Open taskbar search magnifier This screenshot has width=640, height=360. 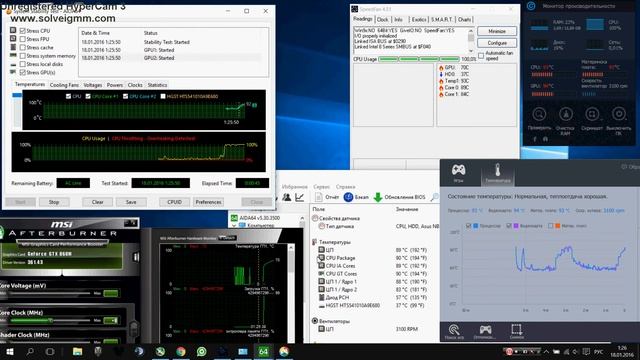[30, 351]
